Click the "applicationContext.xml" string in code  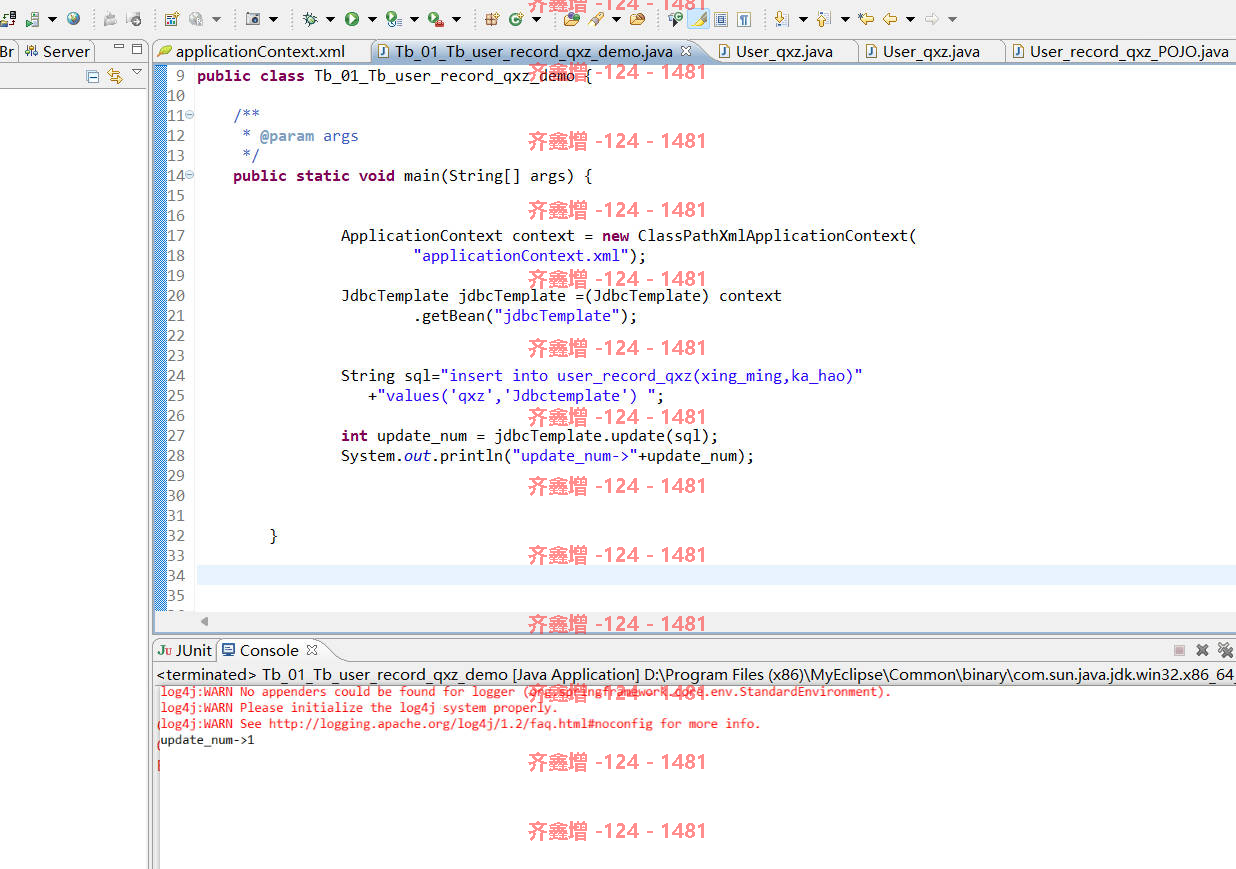[525, 256]
